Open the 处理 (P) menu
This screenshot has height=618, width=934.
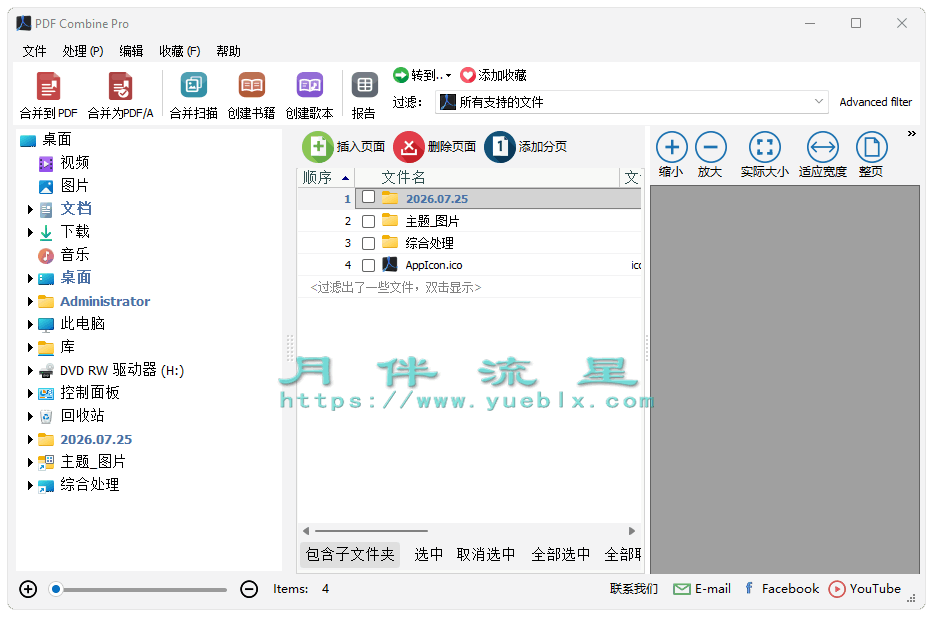click(x=83, y=51)
